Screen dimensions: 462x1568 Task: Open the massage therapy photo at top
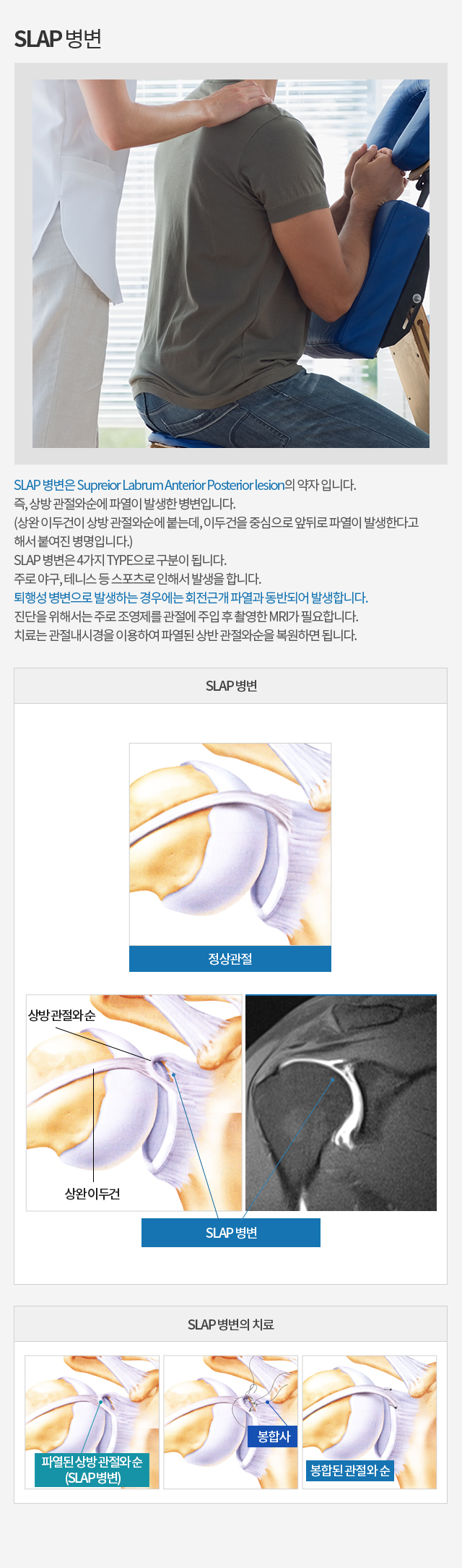tap(231, 264)
